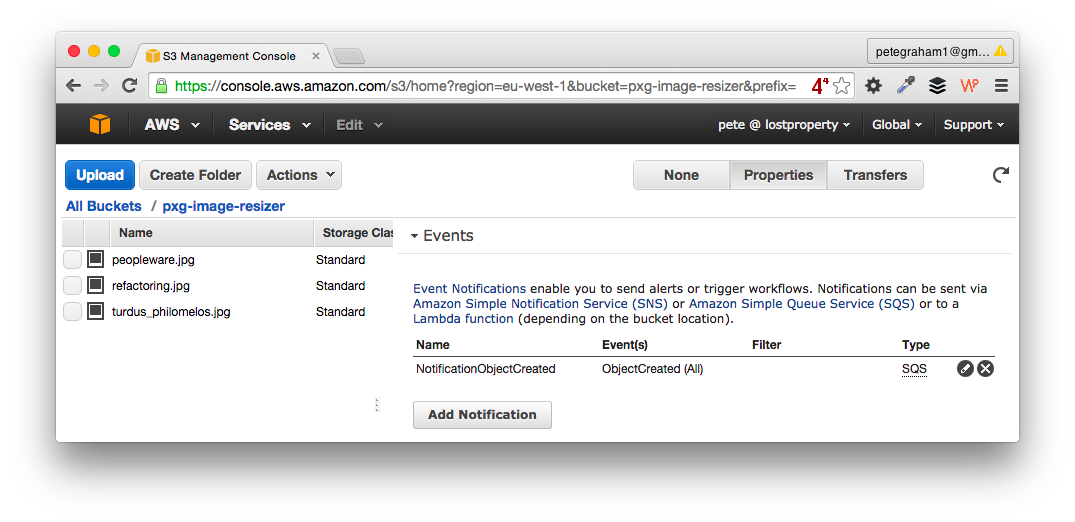Open the Actions dropdown
Screen dimensions: 1075x522
click(x=299, y=175)
